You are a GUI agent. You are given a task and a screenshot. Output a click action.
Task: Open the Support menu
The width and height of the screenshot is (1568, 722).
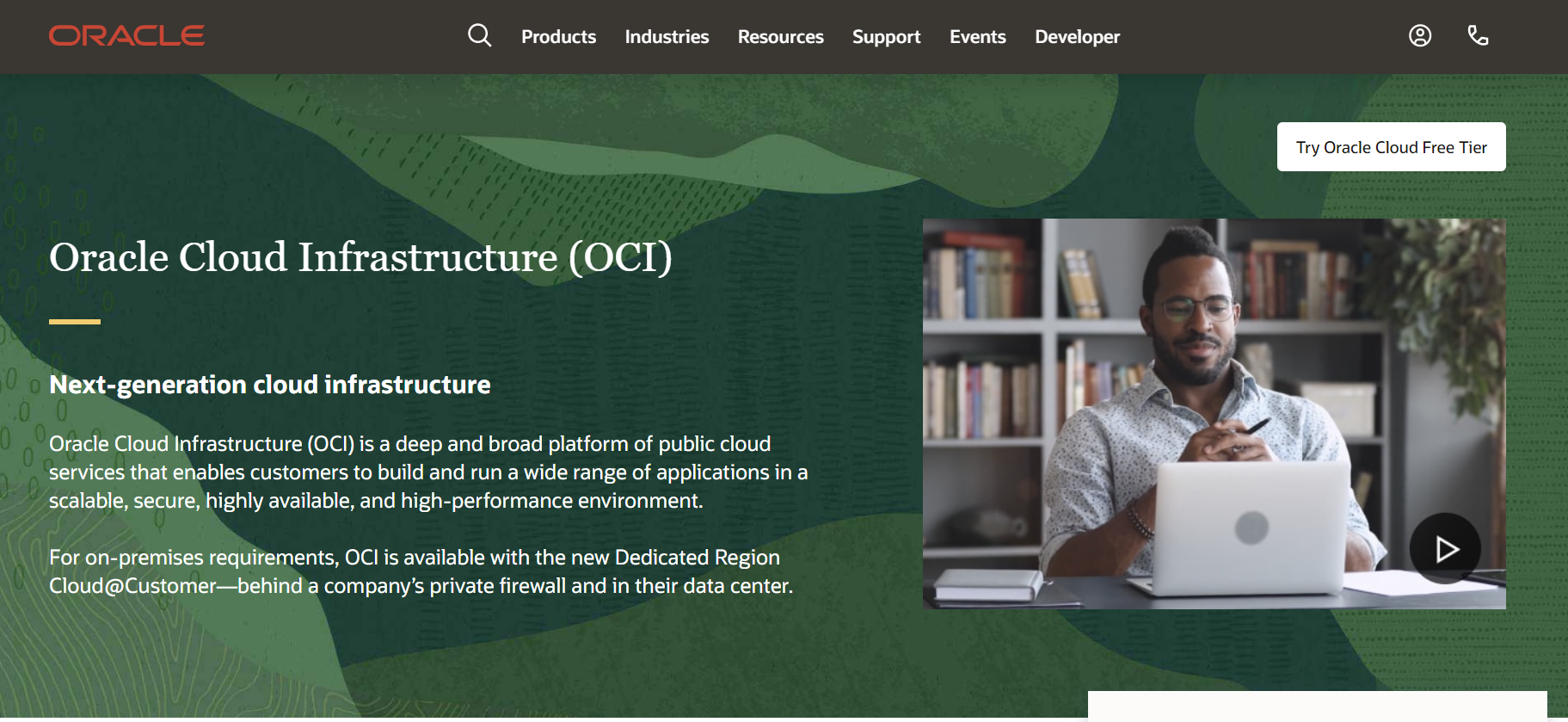point(886,37)
